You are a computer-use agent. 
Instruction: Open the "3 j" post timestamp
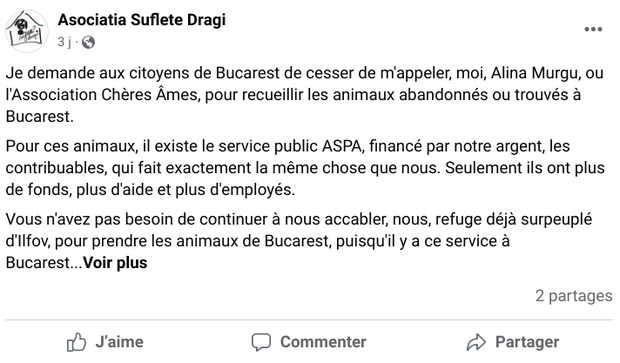pos(64,42)
